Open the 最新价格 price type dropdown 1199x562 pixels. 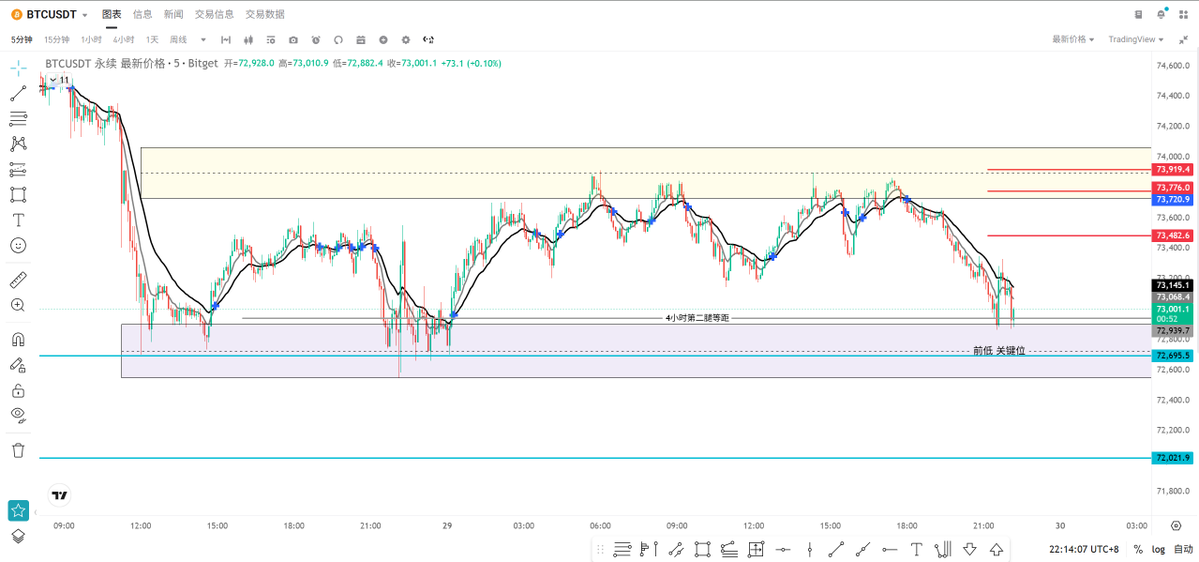1073,40
